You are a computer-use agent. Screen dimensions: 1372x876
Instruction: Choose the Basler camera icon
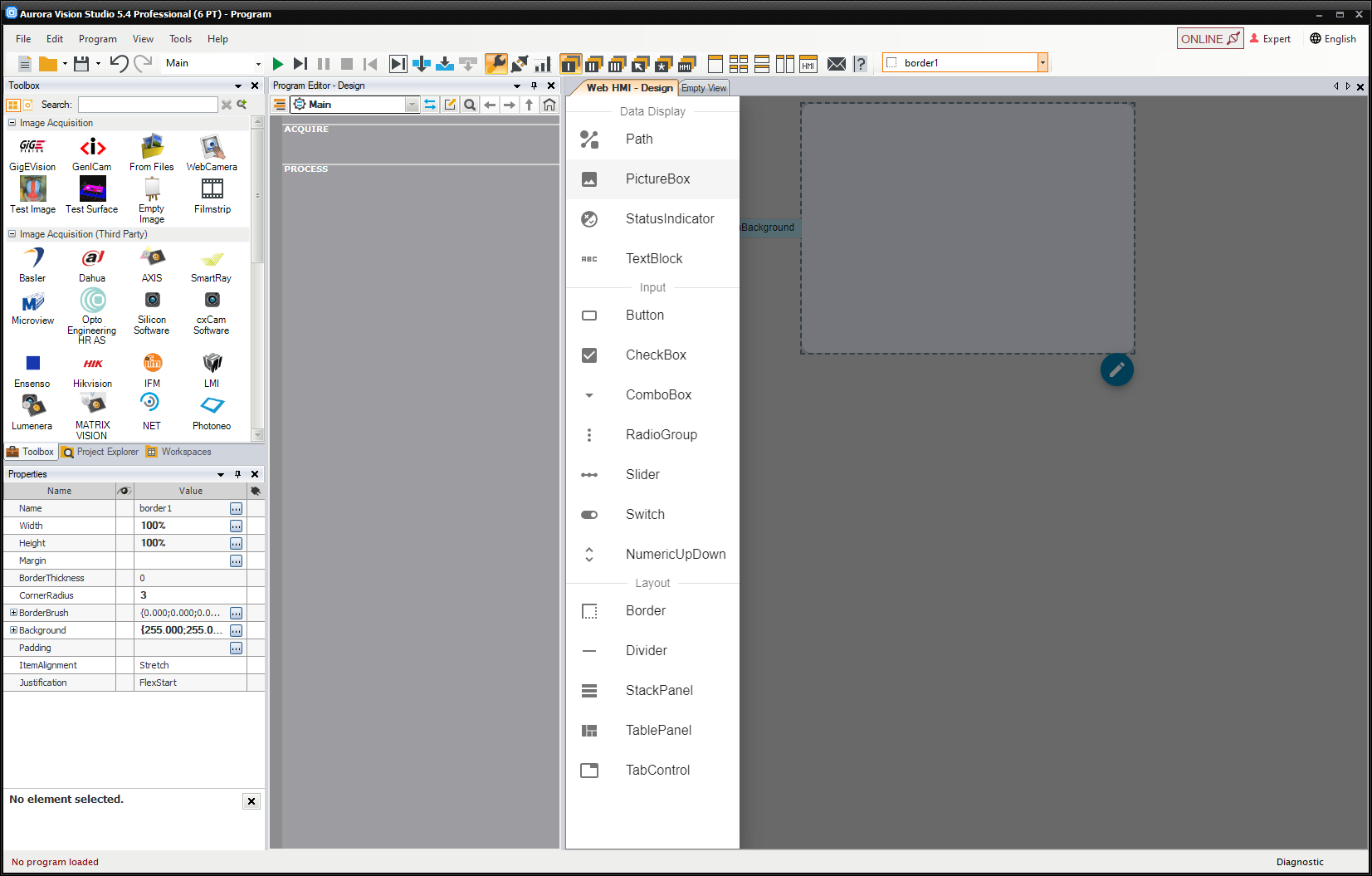[32, 259]
